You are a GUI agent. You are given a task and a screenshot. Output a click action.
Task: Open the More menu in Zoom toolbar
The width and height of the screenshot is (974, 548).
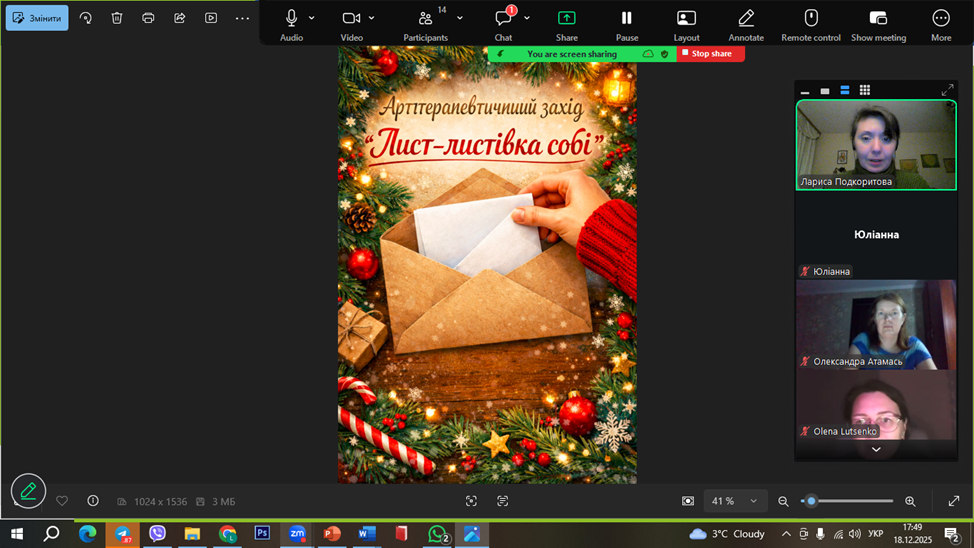[940, 19]
